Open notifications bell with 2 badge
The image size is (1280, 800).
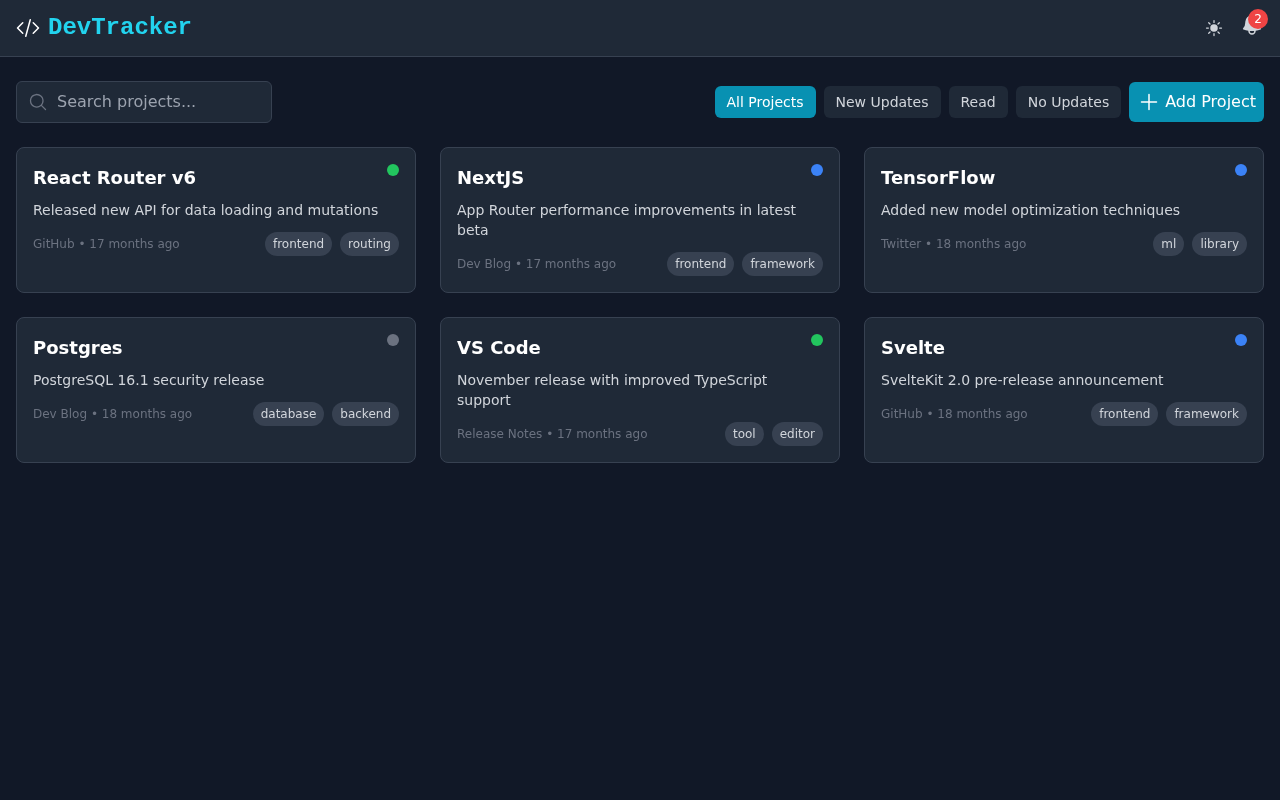[x=1252, y=26]
